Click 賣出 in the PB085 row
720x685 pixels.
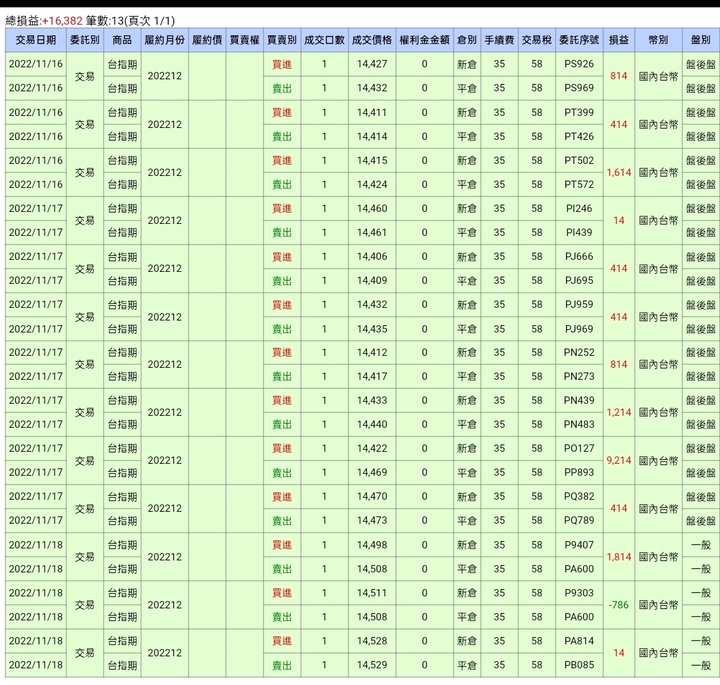(x=282, y=665)
